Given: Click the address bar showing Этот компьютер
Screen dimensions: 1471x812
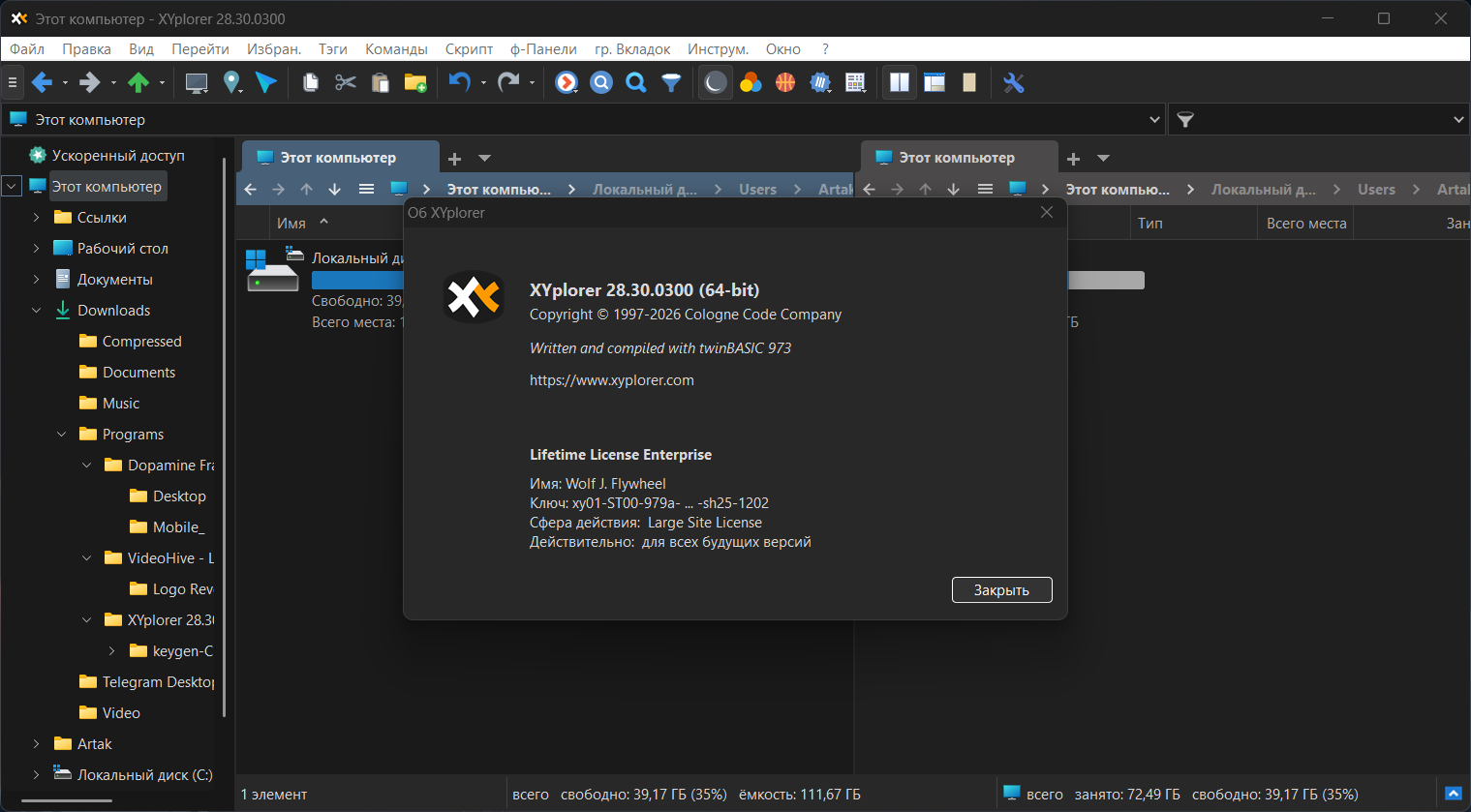Looking at the screenshot, I should [581, 120].
